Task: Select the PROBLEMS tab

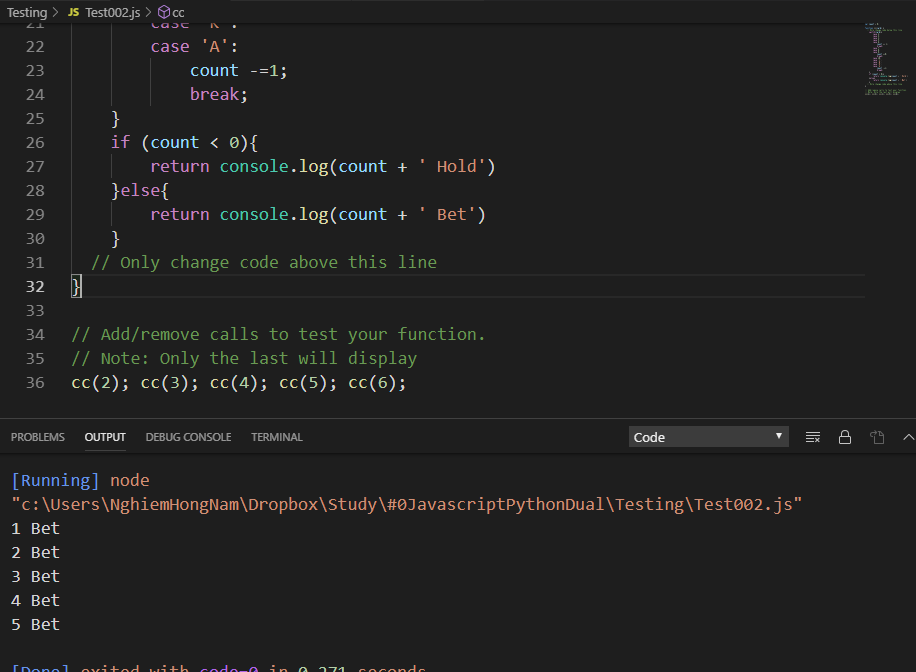Action: point(37,437)
